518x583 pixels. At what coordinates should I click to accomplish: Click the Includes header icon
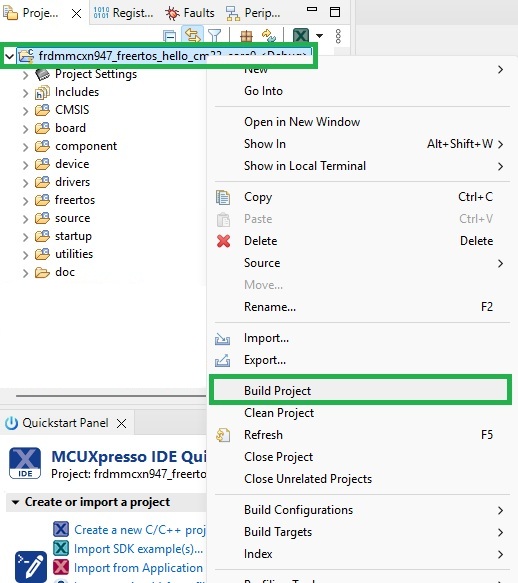42,93
